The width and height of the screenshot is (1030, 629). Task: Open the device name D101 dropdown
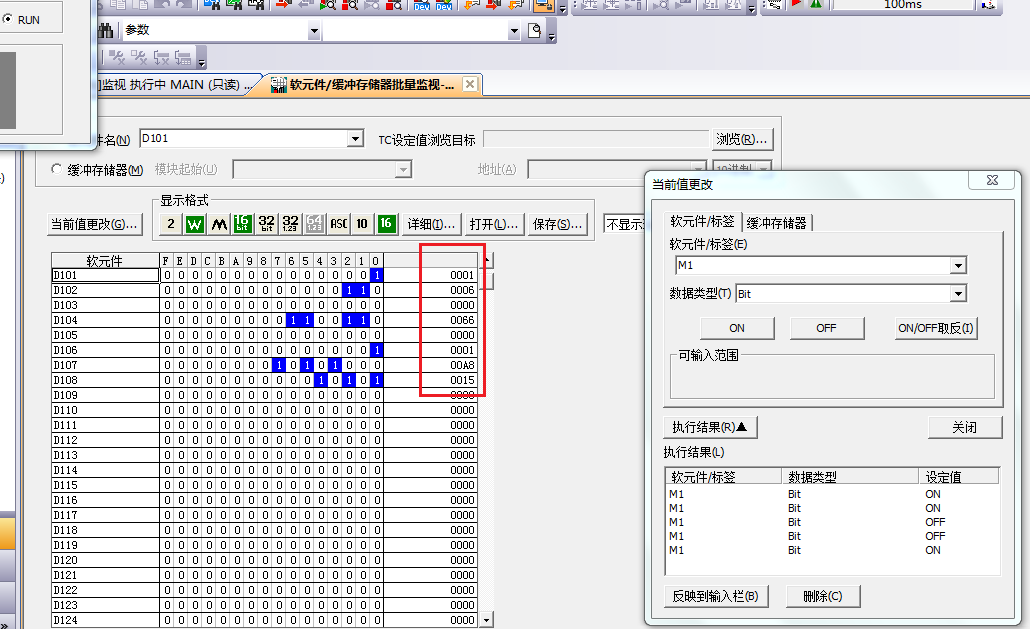click(354, 139)
